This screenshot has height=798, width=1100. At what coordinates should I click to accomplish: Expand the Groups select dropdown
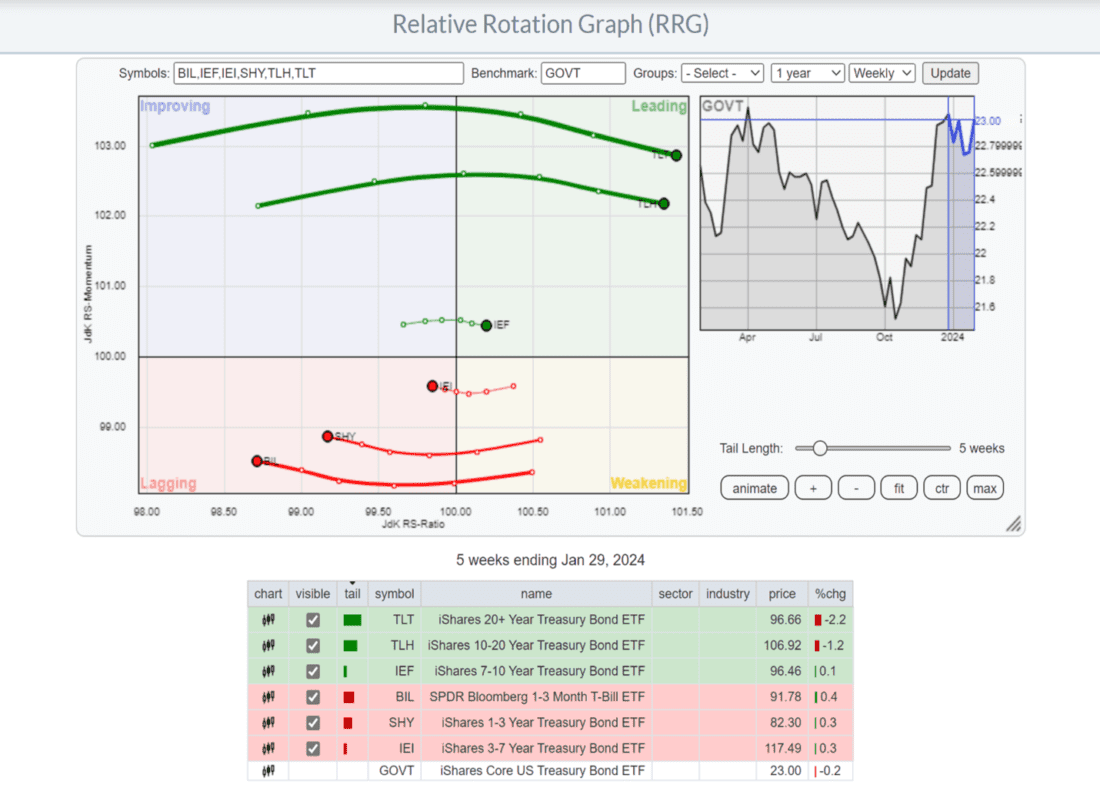click(722, 73)
